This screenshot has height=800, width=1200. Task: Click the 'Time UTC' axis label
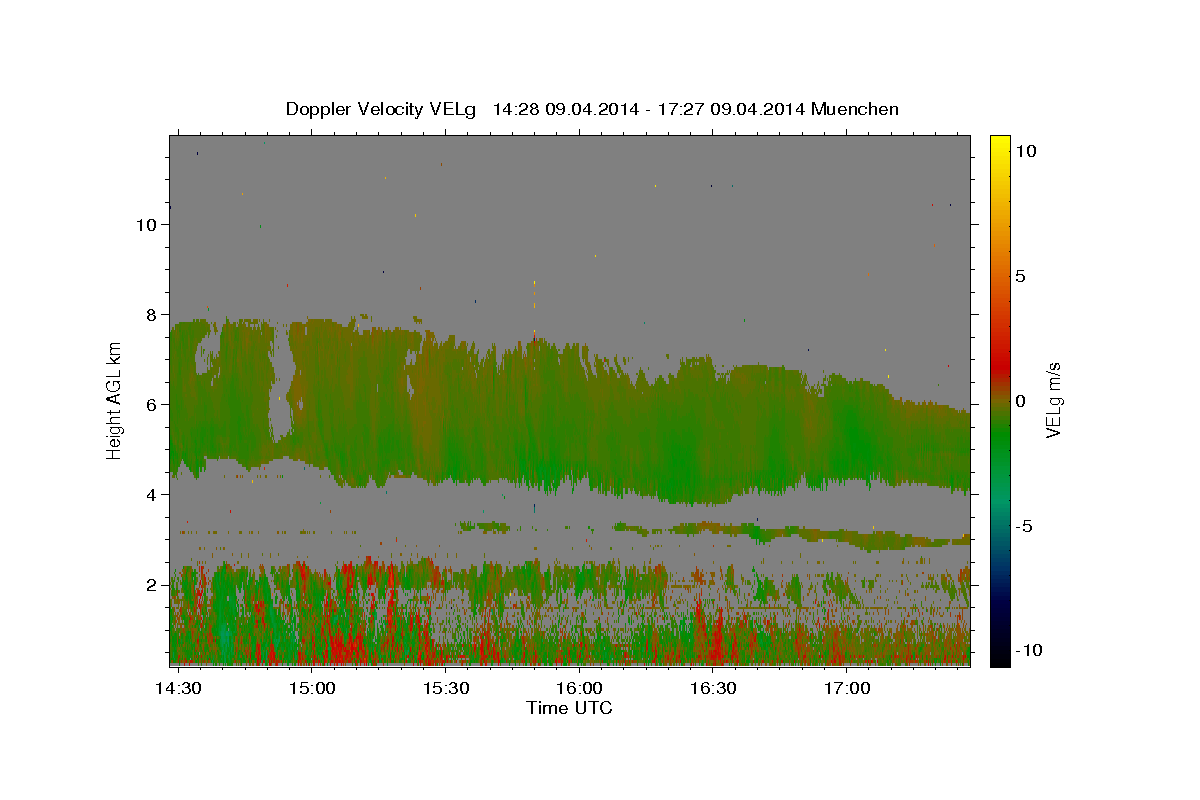pyautogui.click(x=570, y=708)
